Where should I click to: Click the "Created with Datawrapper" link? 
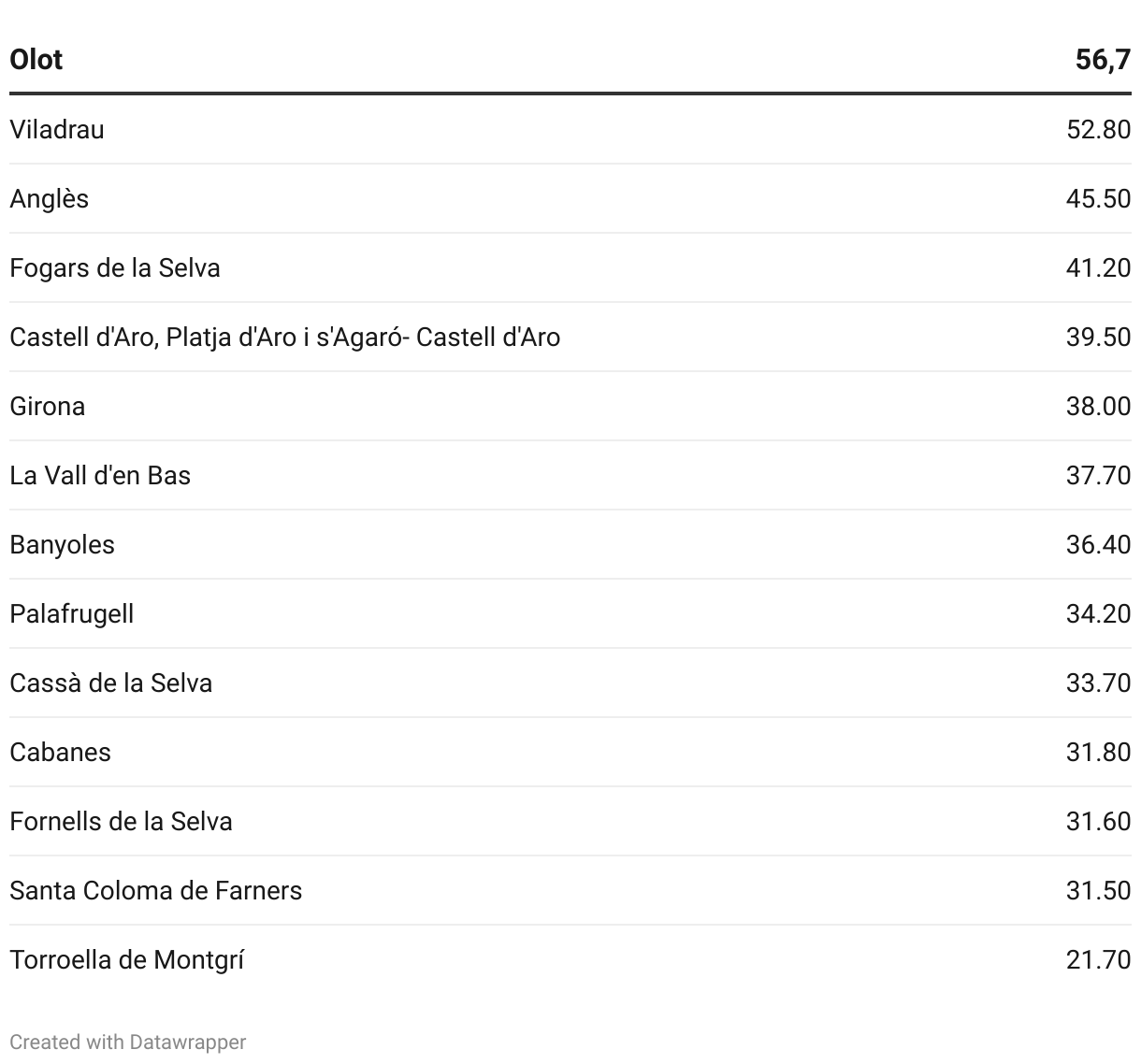tap(127, 1042)
